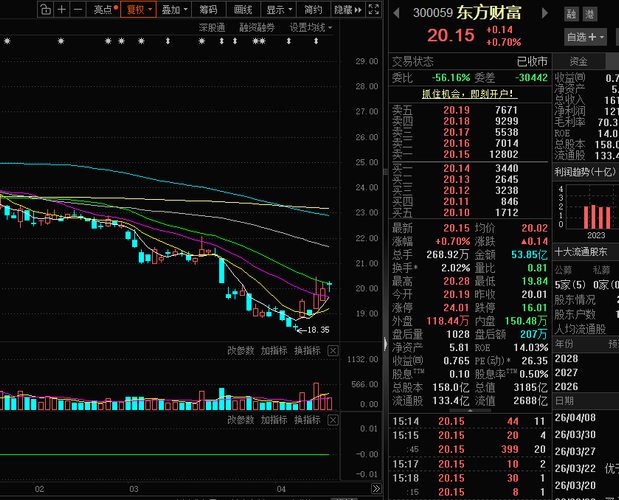Close the volume indicator panel

[x=333, y=350]
